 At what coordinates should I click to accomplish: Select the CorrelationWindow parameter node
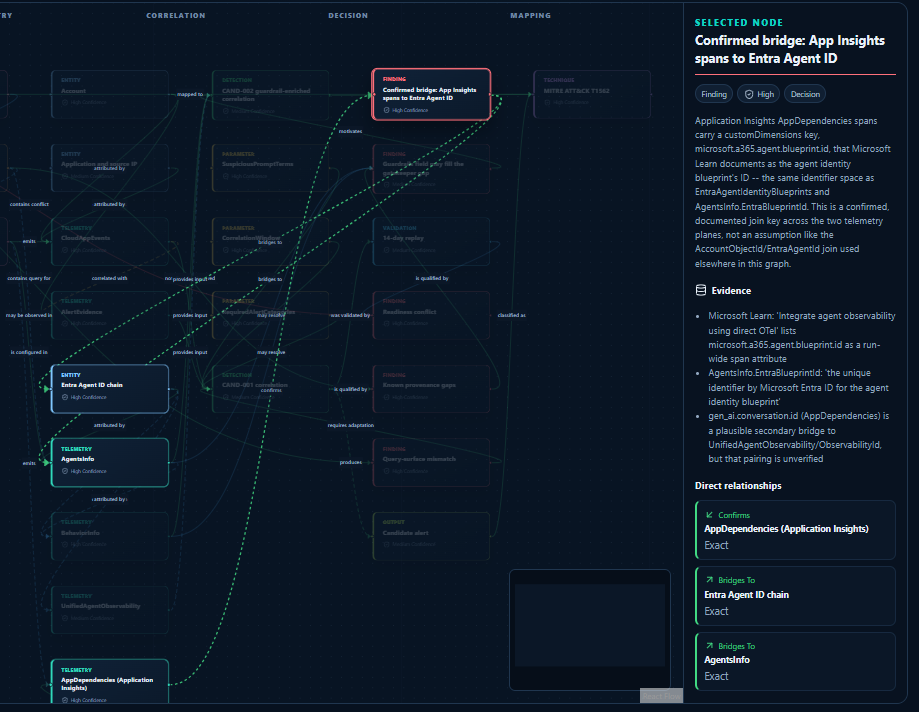(x=270, y=241)
